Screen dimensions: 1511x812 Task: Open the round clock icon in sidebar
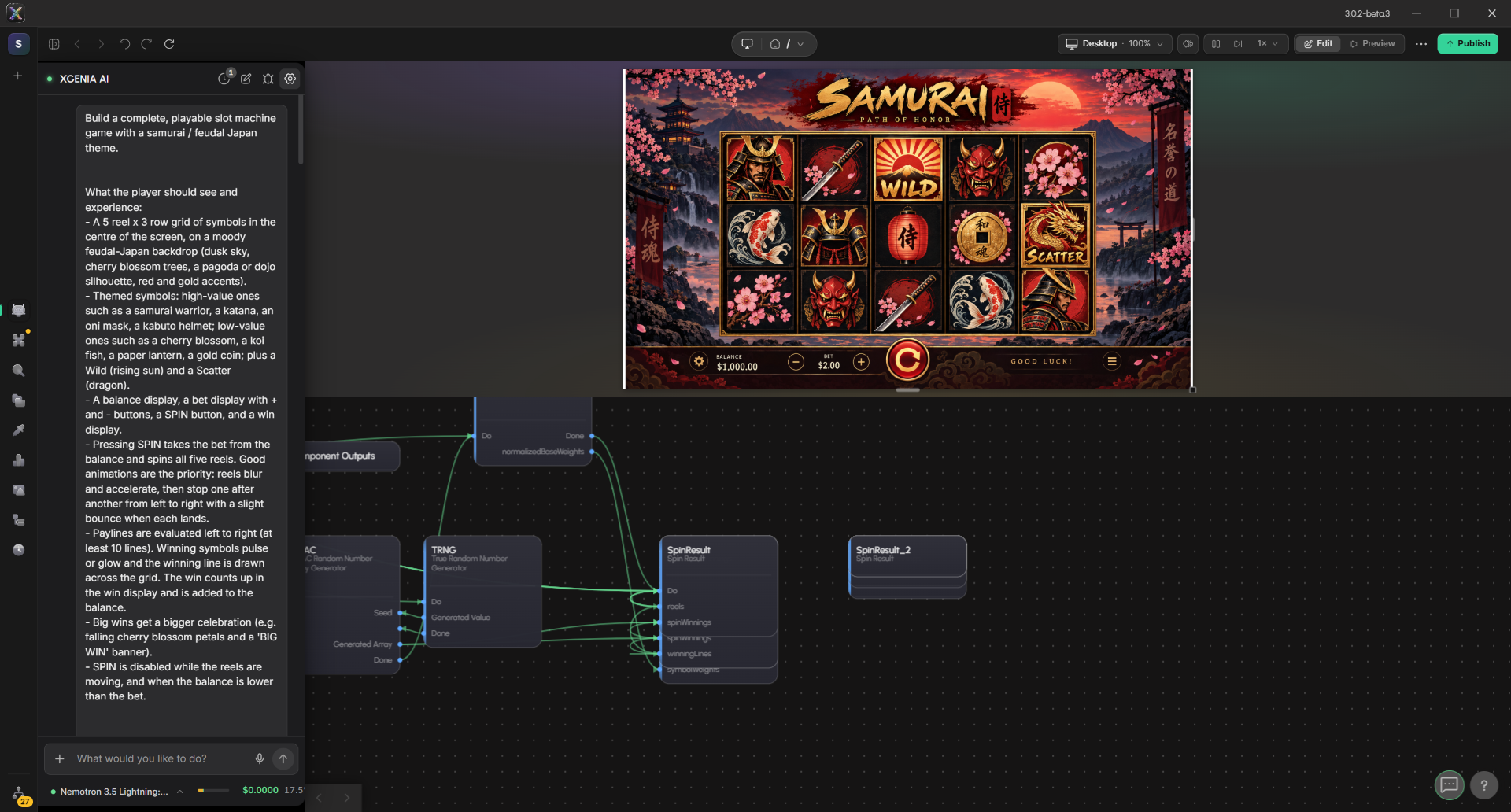(19, 549)
